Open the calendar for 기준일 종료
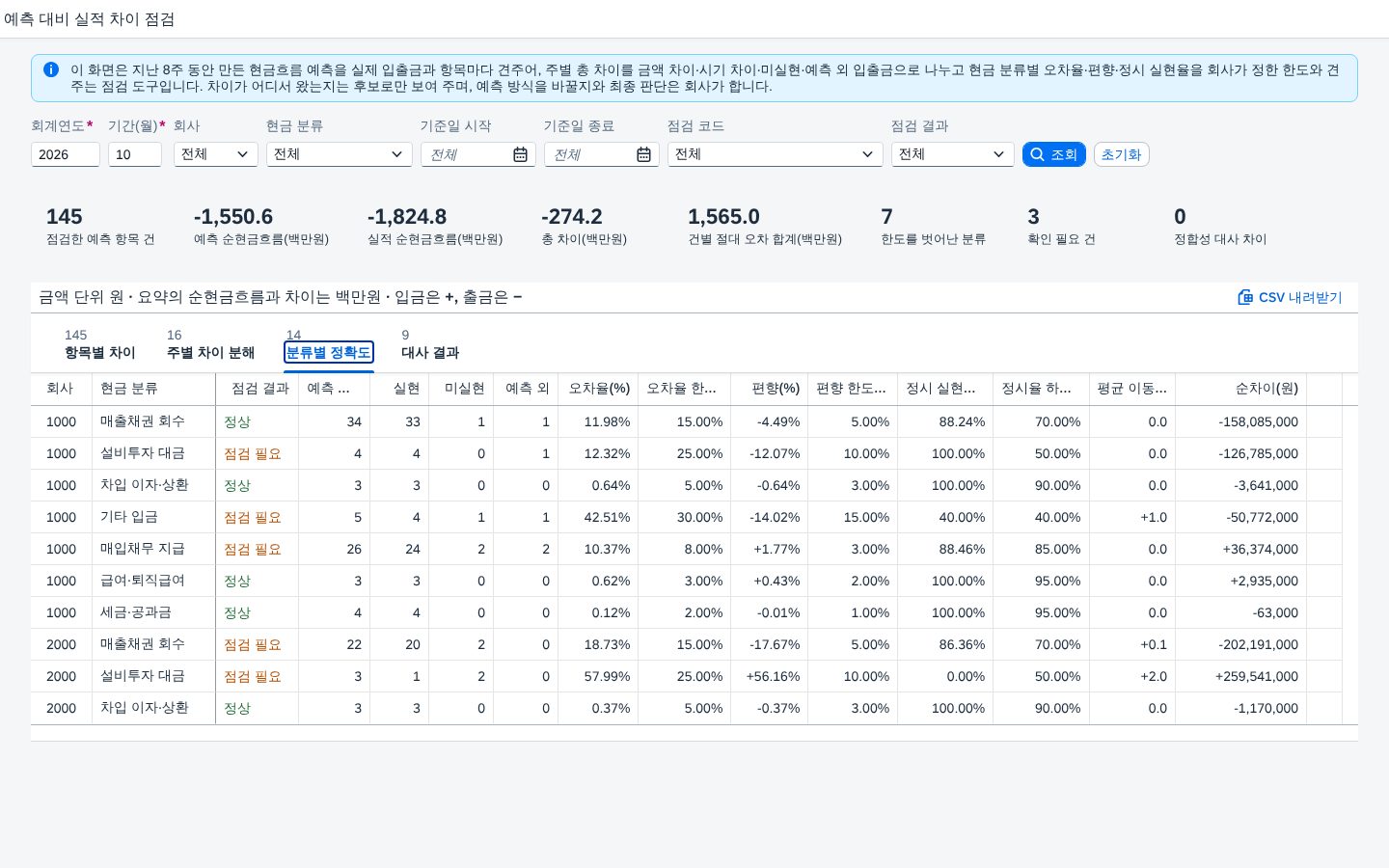Viewport: 1389px width, 868px height. point(643,154)
